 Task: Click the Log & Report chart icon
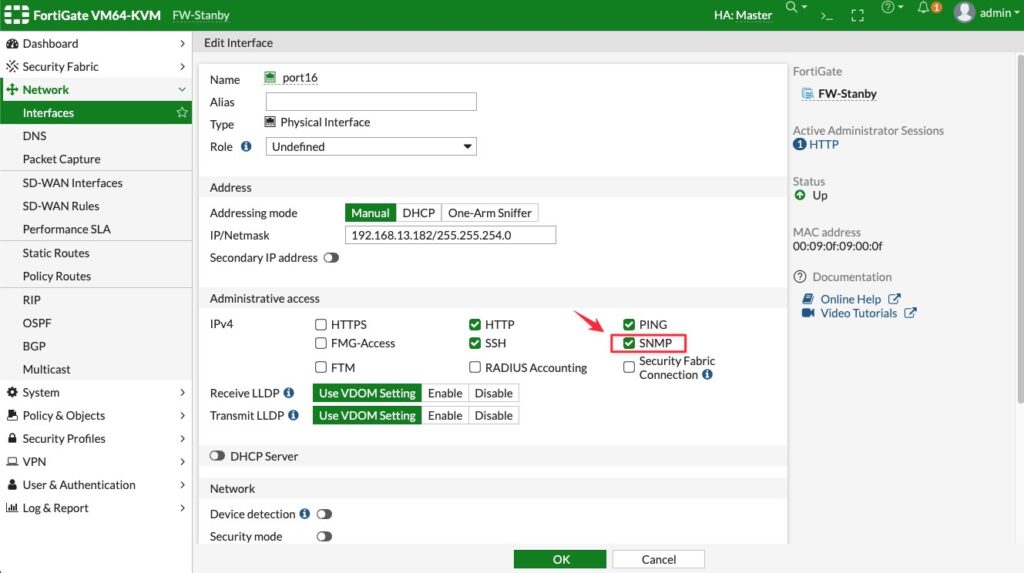(x=12, y=508)
